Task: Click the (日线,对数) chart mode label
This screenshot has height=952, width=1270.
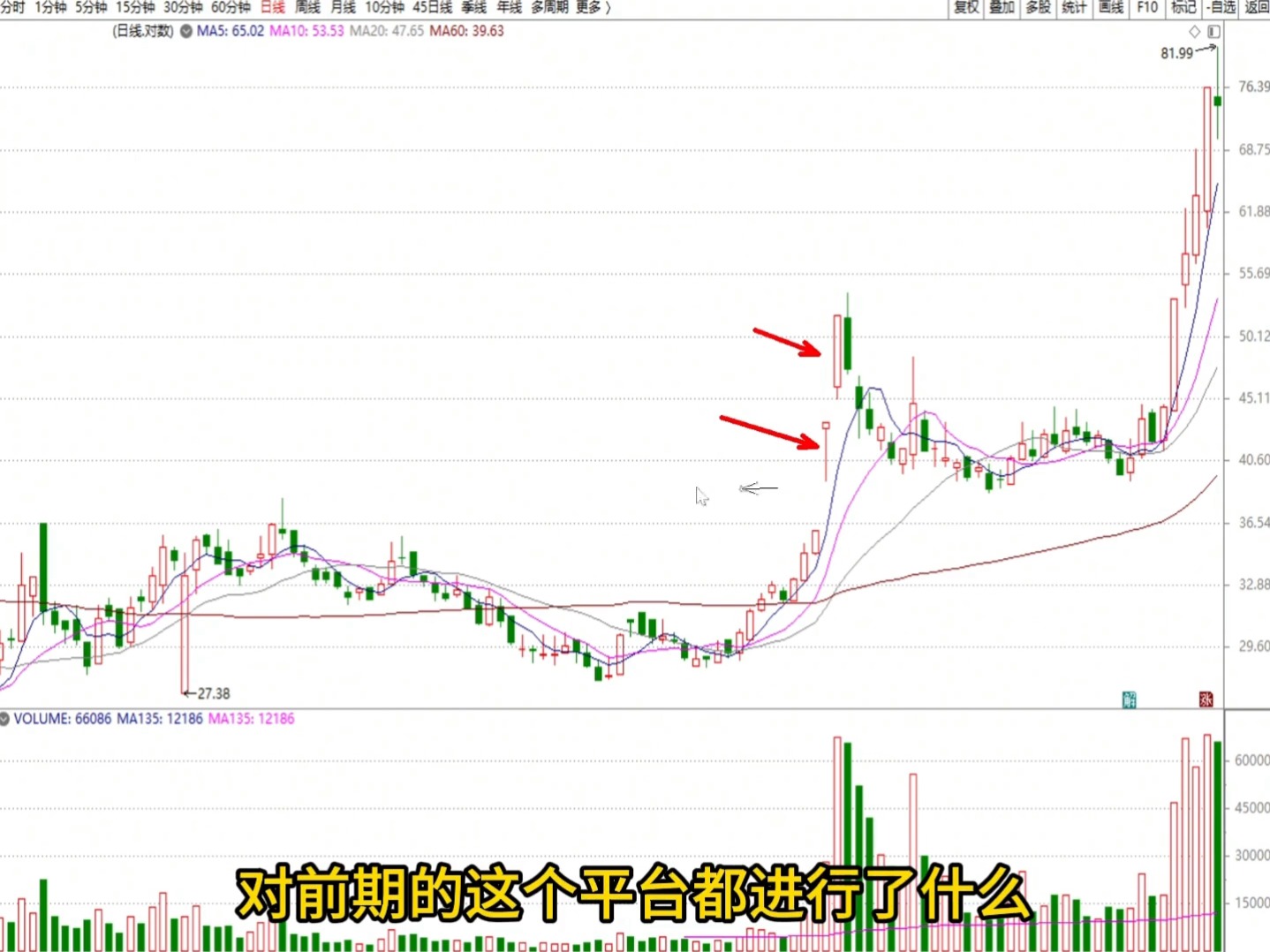Action: (x=143, y=31)
